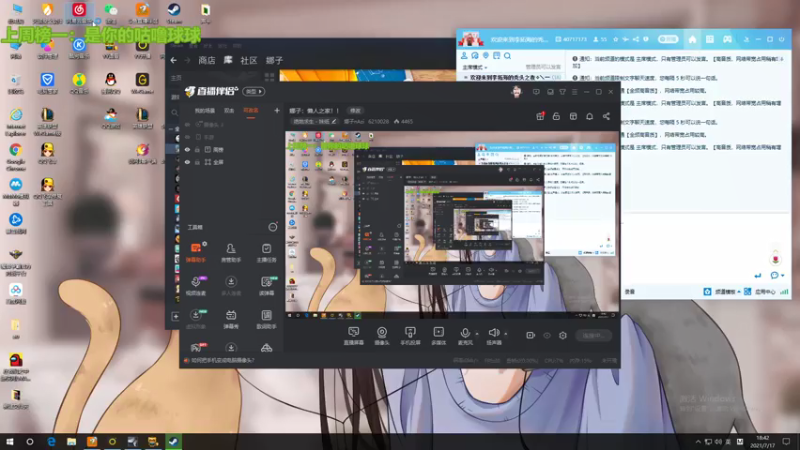Open the layout box icon beside bell
The width and height of the screenshot is (800, 450).
point(573,116)
